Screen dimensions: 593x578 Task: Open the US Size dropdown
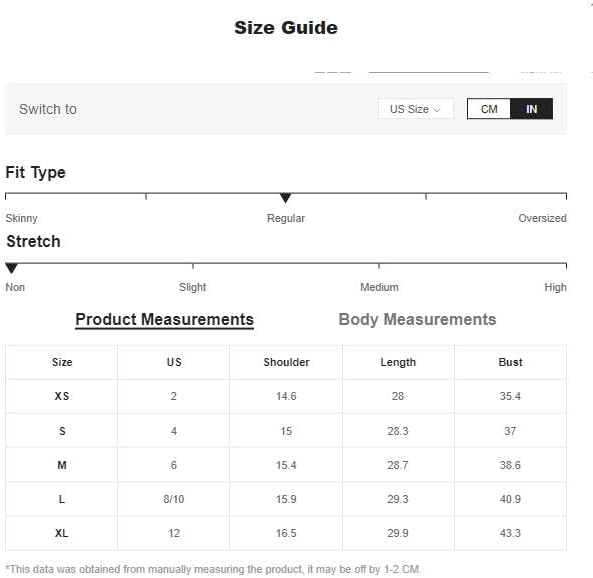416,109
